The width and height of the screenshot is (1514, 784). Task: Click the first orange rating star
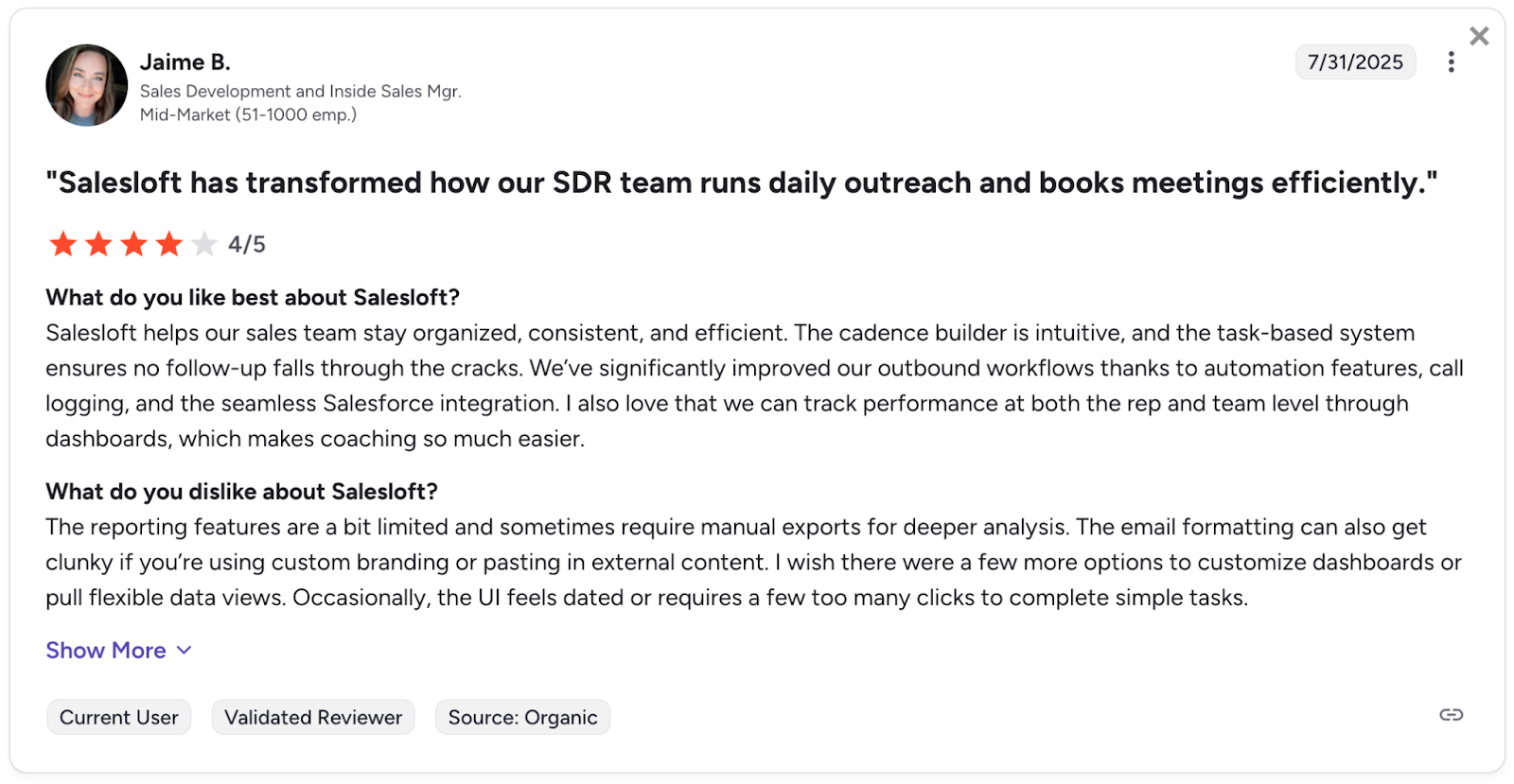pos(63,244)
